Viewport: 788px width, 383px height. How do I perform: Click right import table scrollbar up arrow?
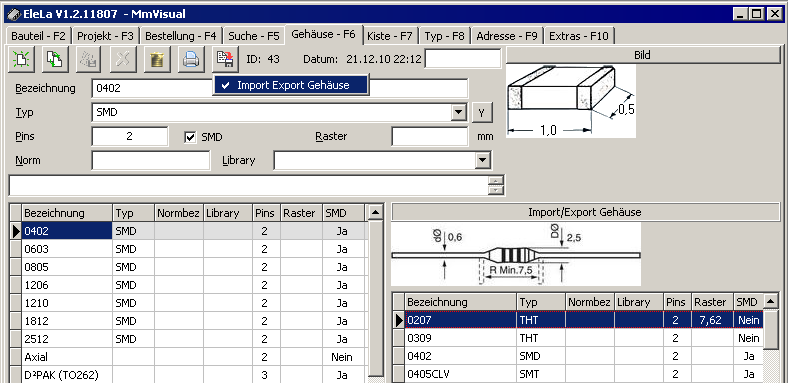(771, 302)
